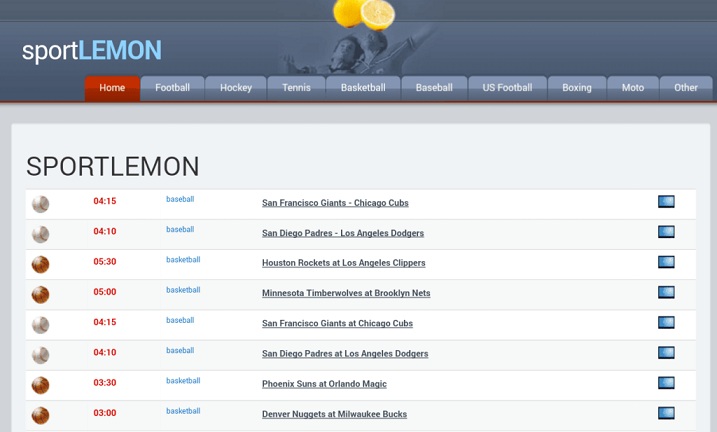Click basketball label in Suns at Magic row

(183, 380)
